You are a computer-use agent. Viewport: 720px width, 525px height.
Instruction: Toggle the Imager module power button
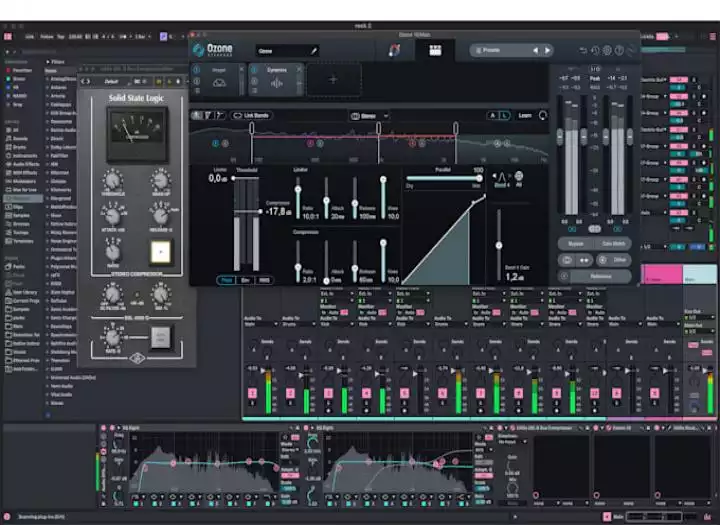(x=197, y=70)
